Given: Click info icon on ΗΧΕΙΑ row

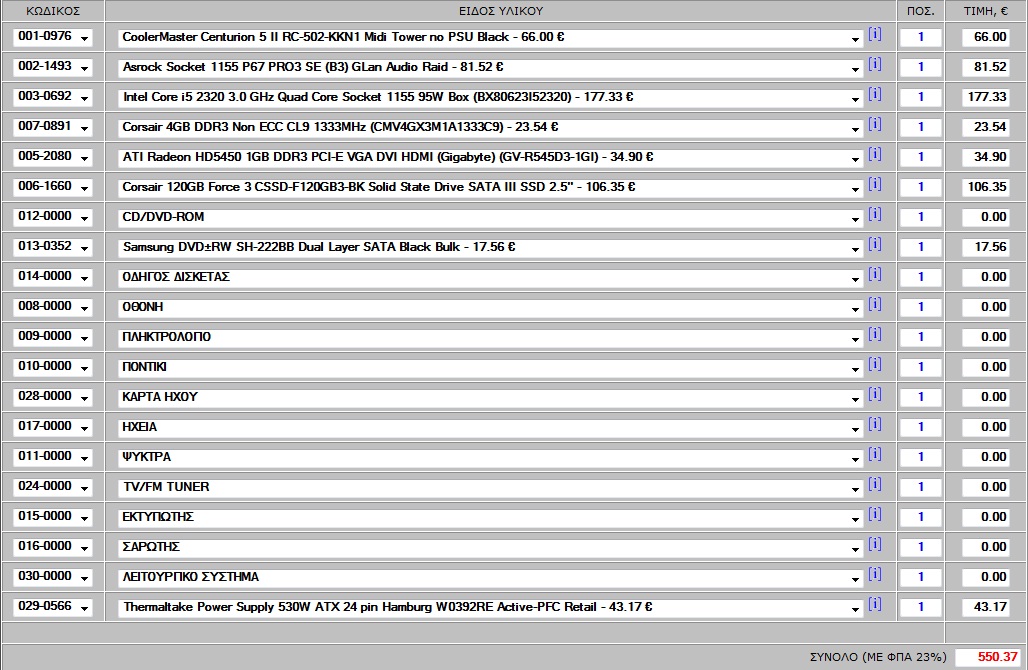Looking at the screenshot, I should (x=875, y=424).
